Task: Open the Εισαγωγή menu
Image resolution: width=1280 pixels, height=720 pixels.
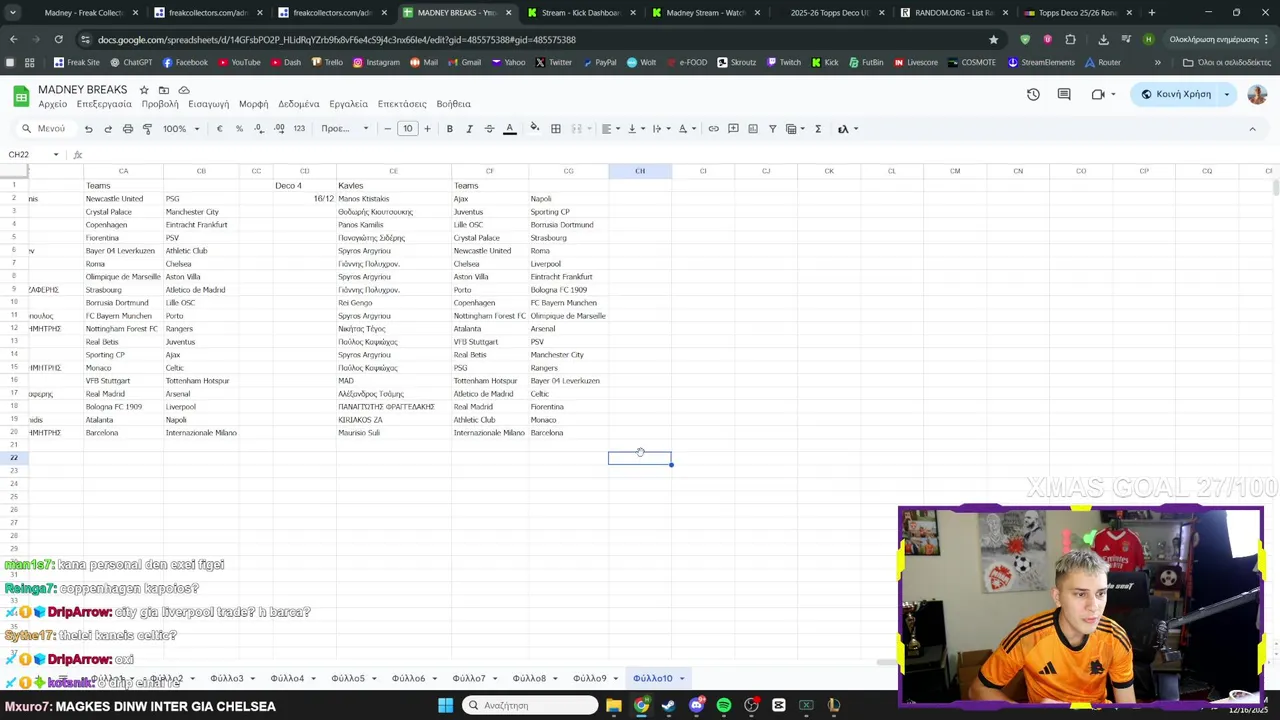Action: [x=209, y=104]
